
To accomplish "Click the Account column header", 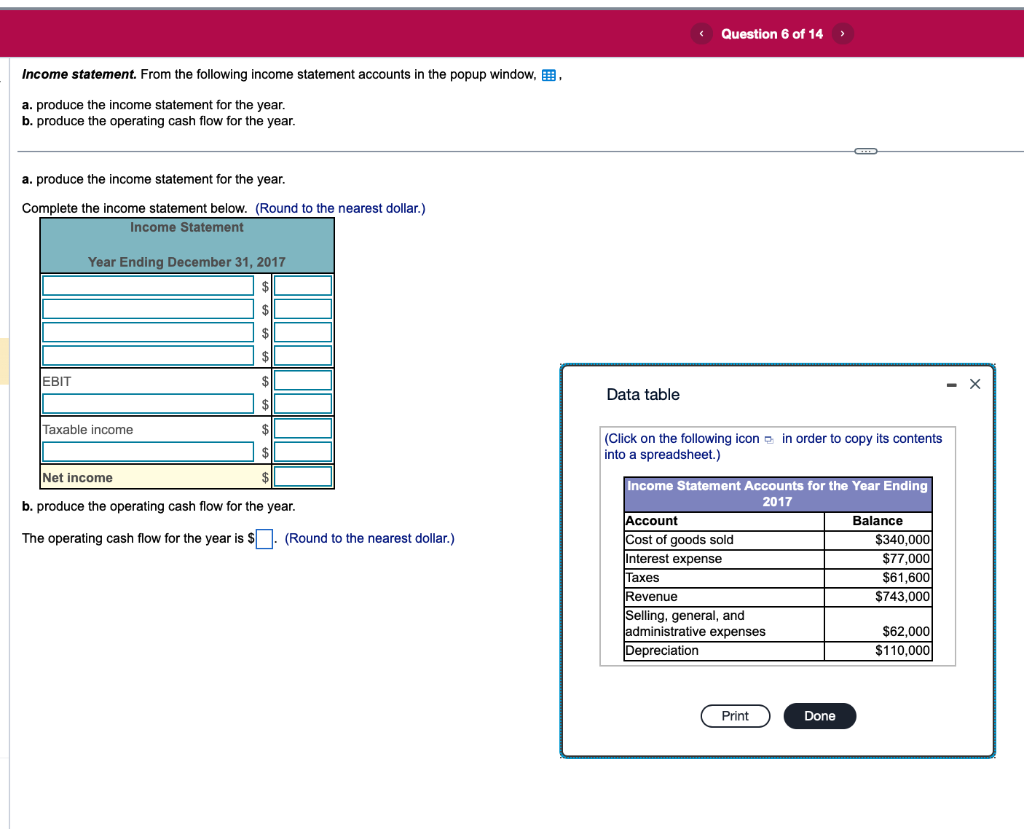I will point(724,521).
